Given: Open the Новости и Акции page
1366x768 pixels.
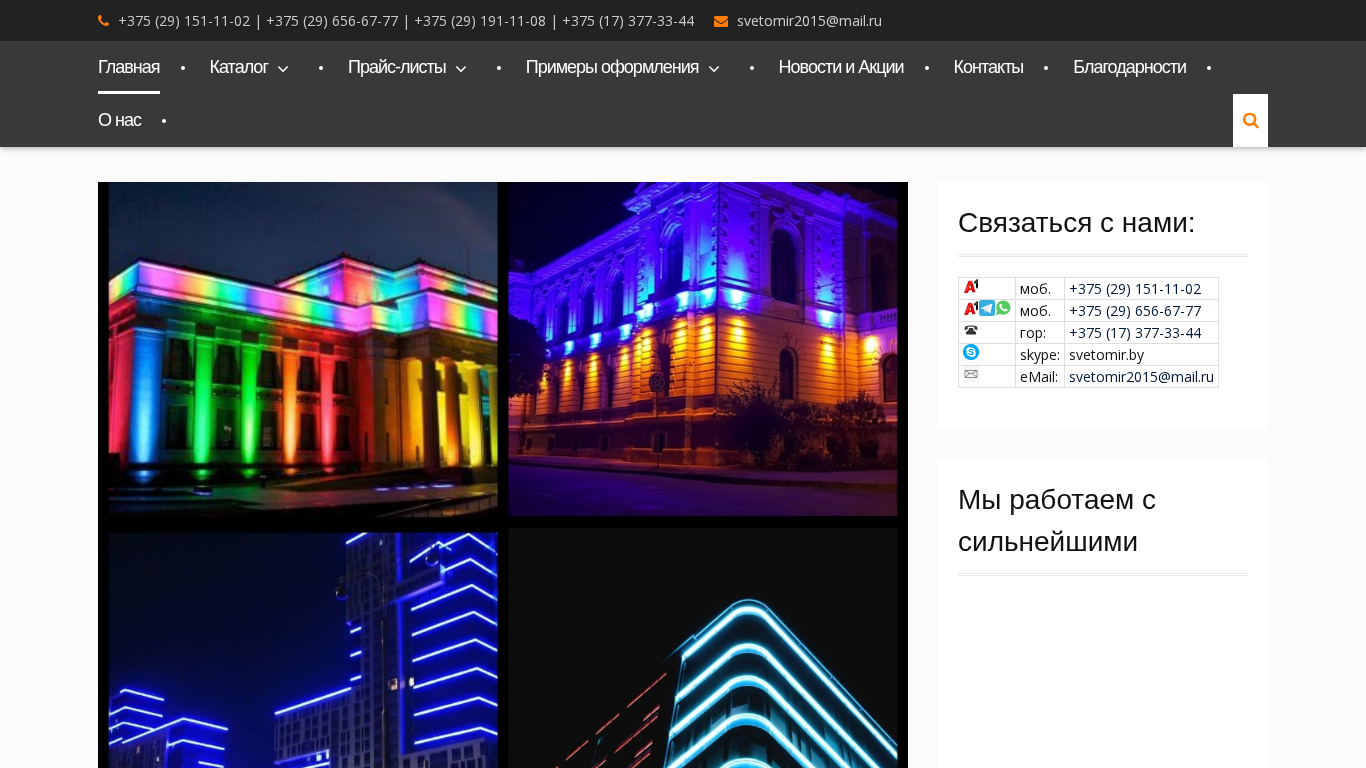Looking at the screenshot, I should (840, 67).
